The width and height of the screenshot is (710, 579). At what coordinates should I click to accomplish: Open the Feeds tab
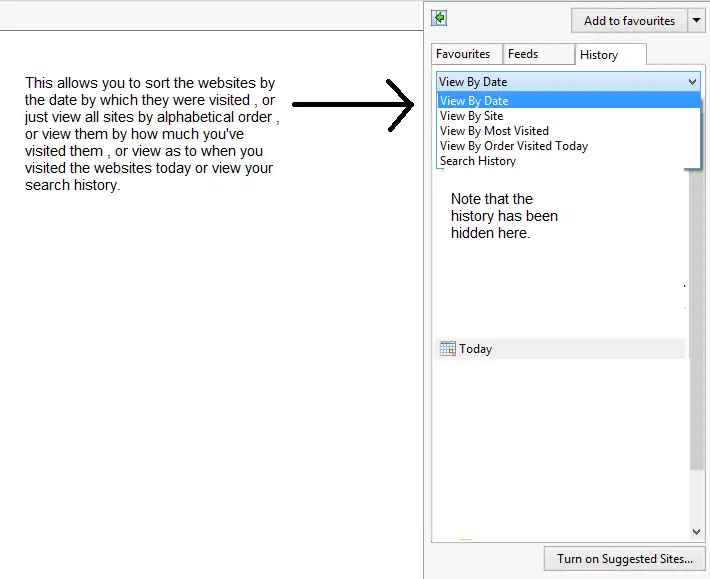click(x=523, y=54)
